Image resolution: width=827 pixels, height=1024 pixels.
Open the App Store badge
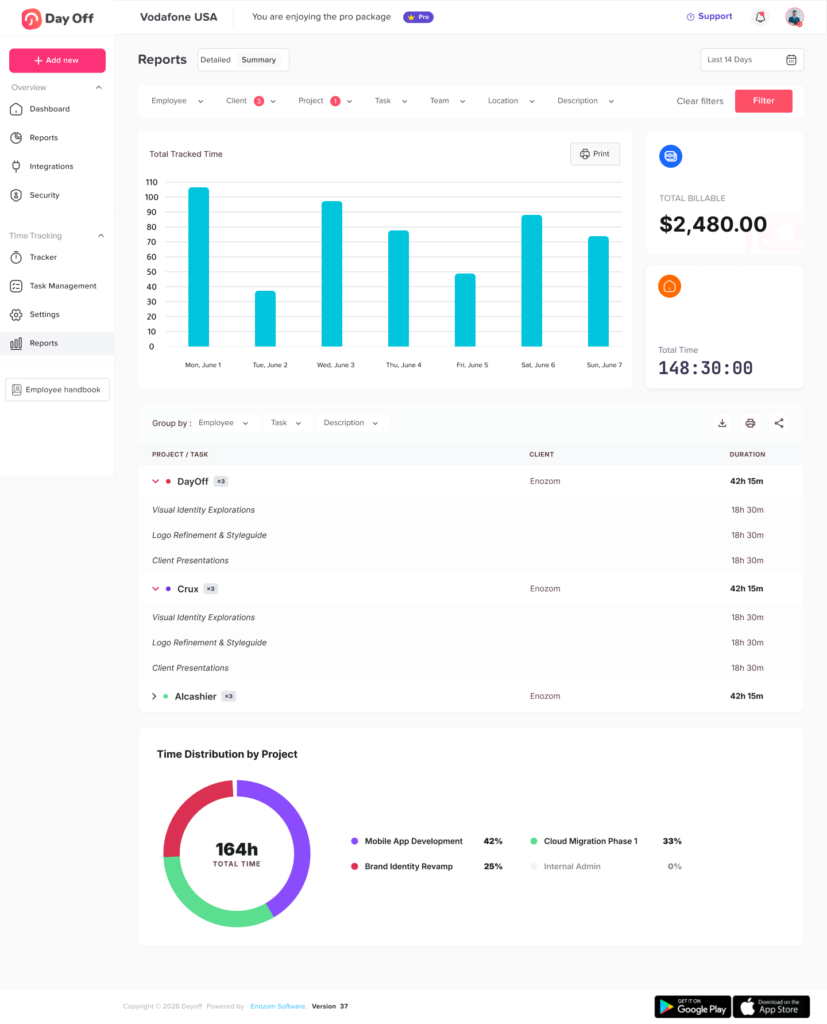771,1006
